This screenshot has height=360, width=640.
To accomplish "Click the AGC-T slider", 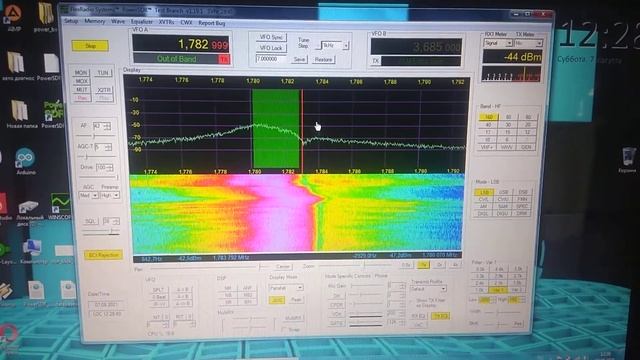I will [97, 157].
